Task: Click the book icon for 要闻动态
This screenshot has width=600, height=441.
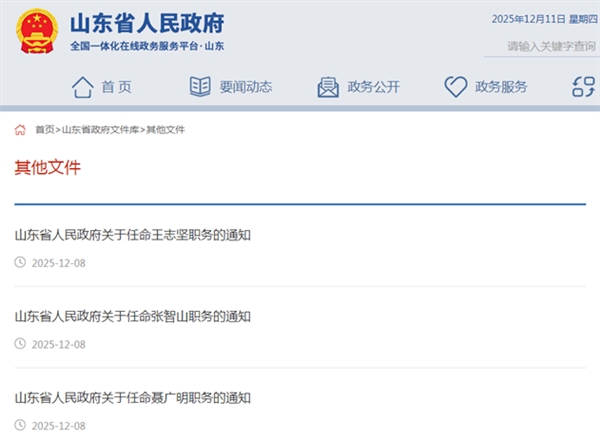Action: [200, 87]
